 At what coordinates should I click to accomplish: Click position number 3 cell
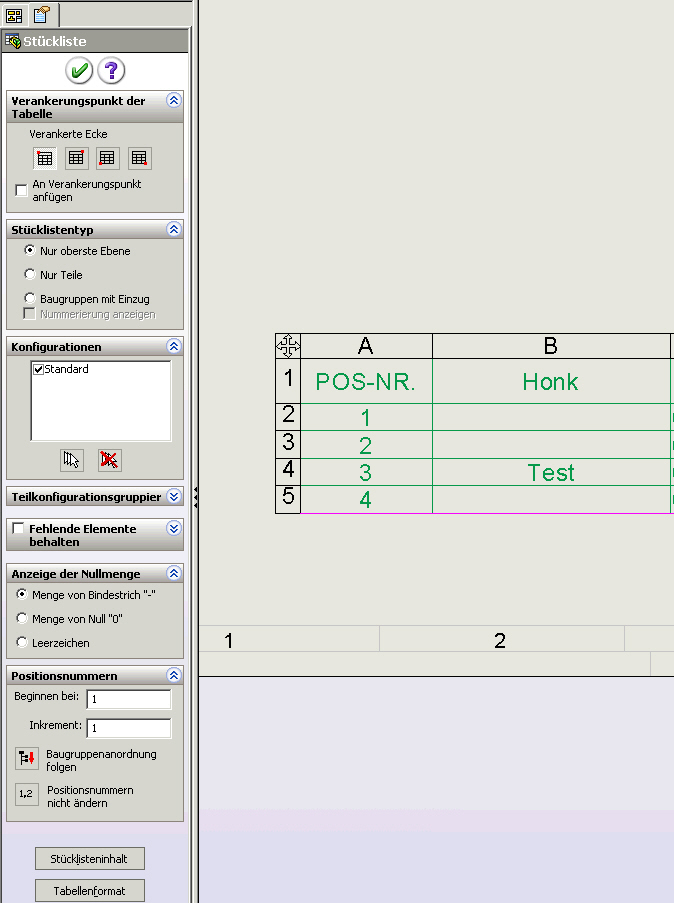[366, 472]
